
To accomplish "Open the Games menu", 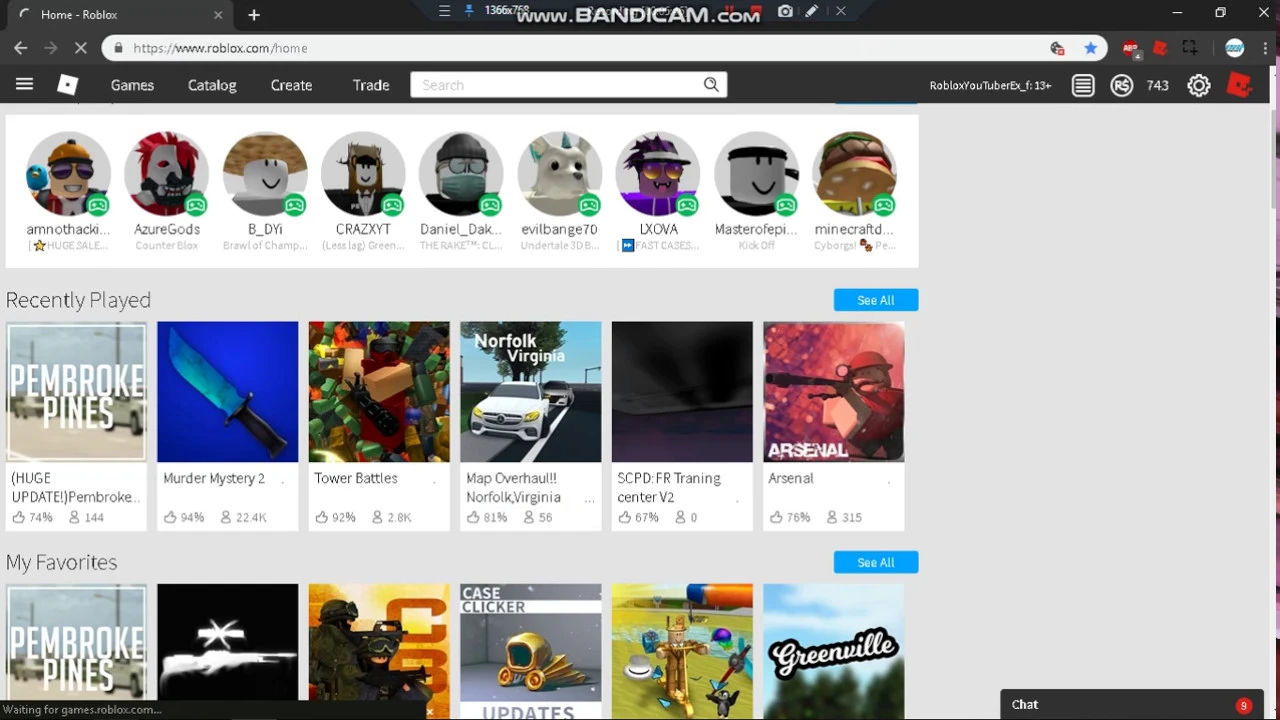I will pos(132,85).
